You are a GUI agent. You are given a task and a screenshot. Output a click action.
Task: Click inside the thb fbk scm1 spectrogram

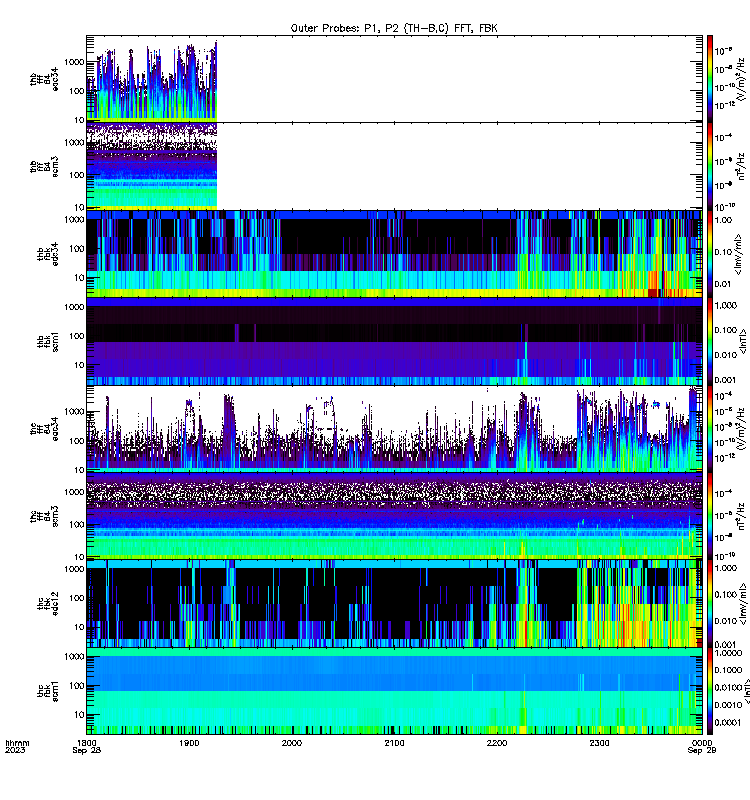click(394, 341)
